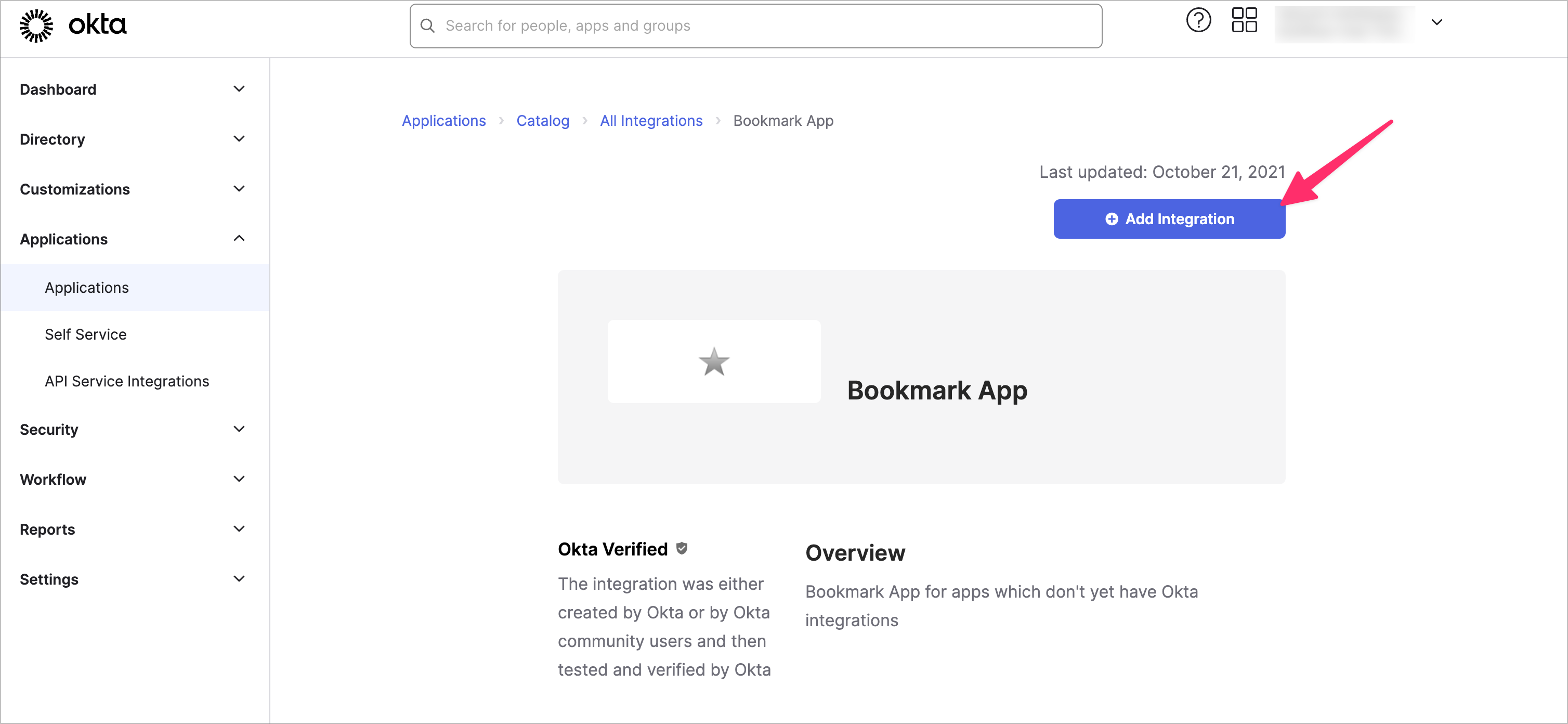Click the Last updated date text

point(1162,172)
